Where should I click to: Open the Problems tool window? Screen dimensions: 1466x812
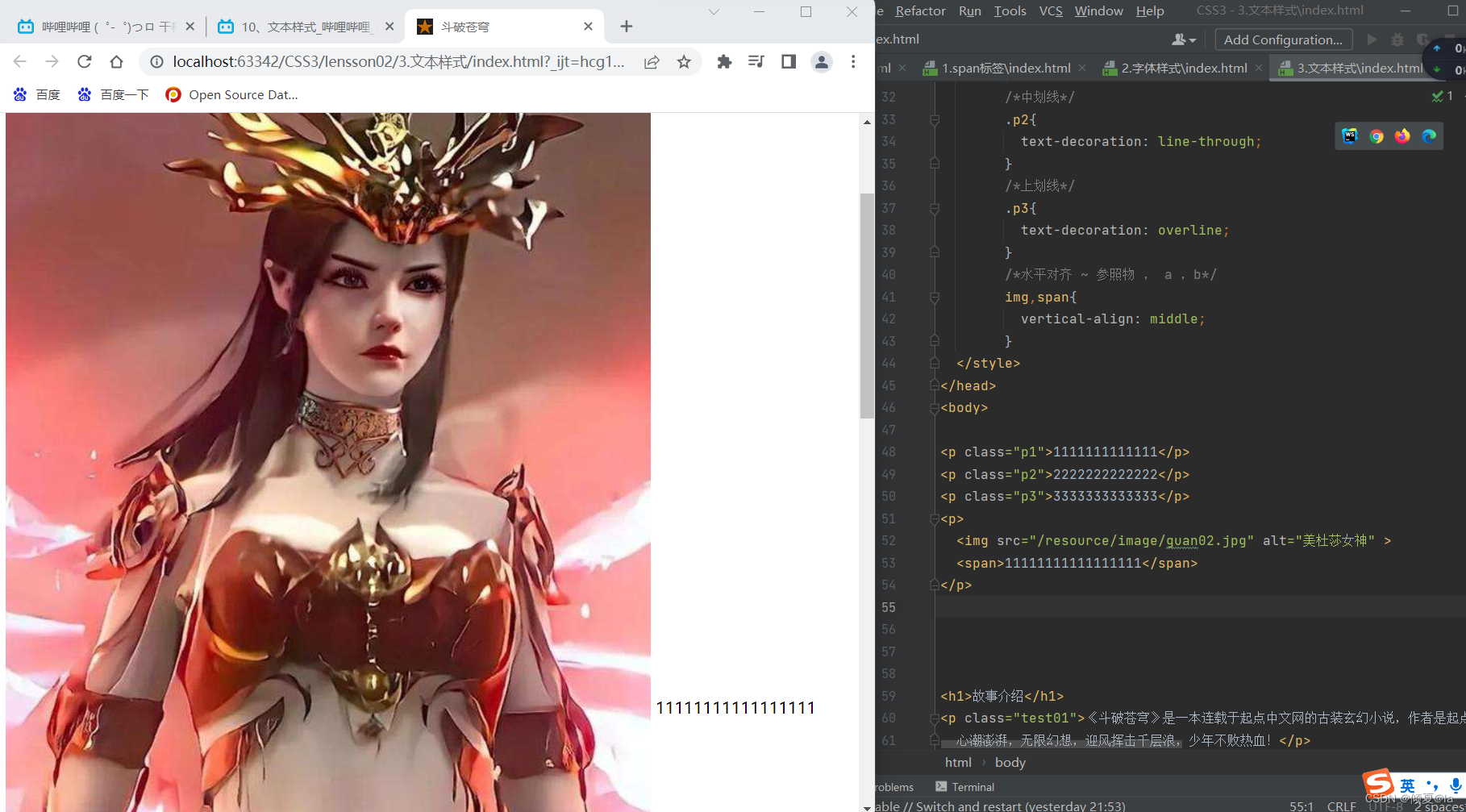coord(895,787)
